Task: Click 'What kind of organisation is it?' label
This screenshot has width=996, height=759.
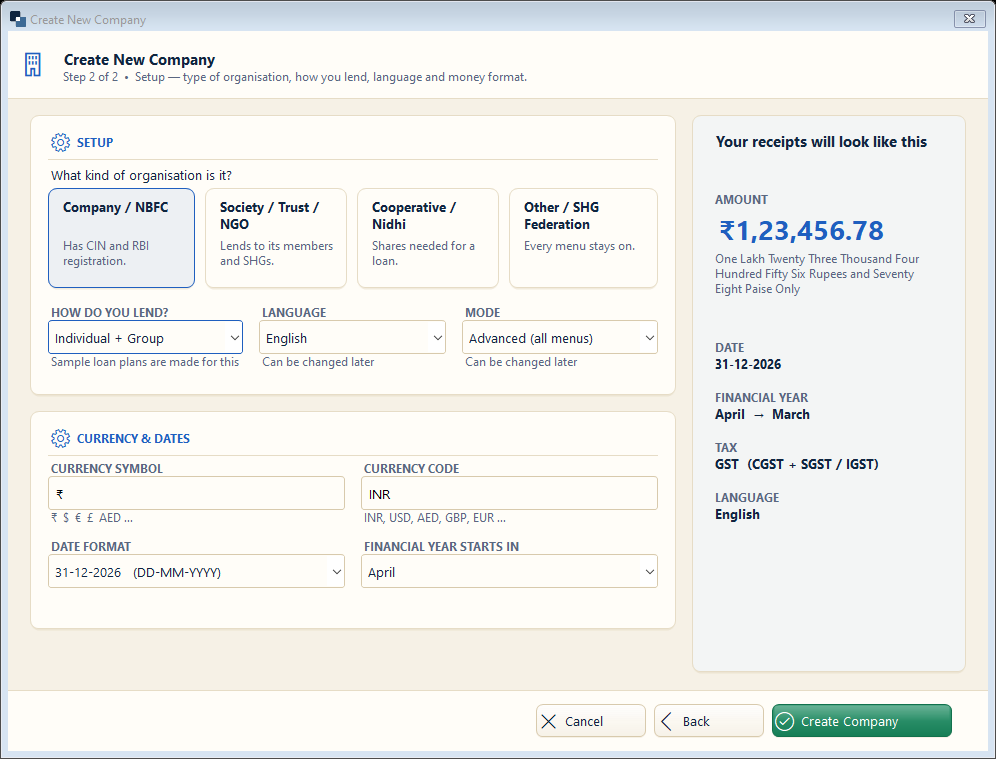Action: pyautogui.click(x=142, y=175)
